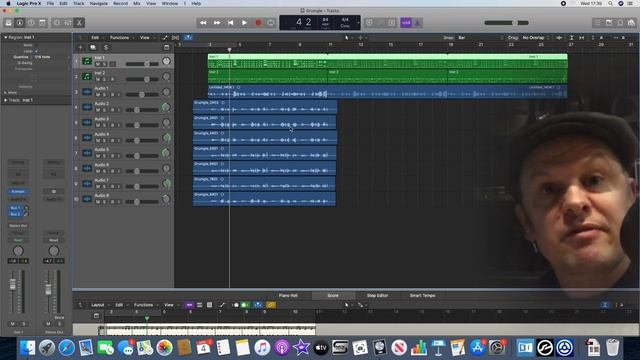This screenshot has height=360, width=640.
Task: Open the Music app from the Dock
Action: point(262,348)
